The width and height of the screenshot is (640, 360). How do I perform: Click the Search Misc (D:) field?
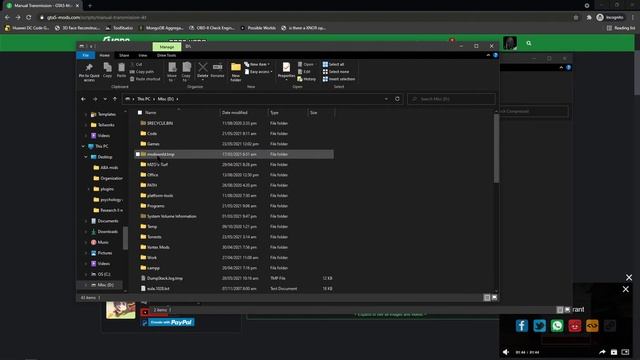pos(451,99)
